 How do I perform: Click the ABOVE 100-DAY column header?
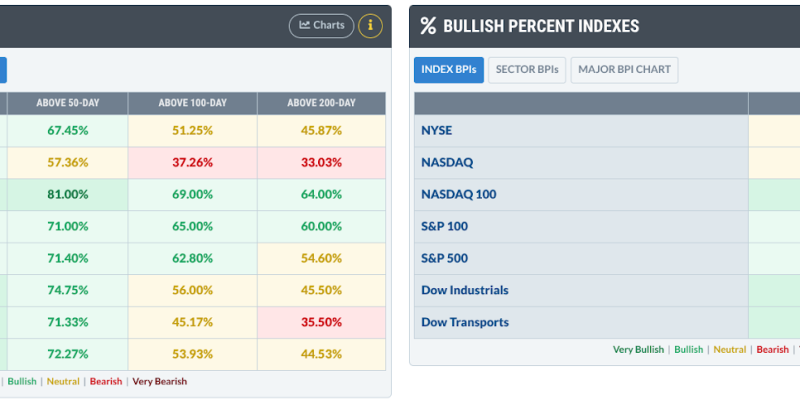(x=193, y=103)
